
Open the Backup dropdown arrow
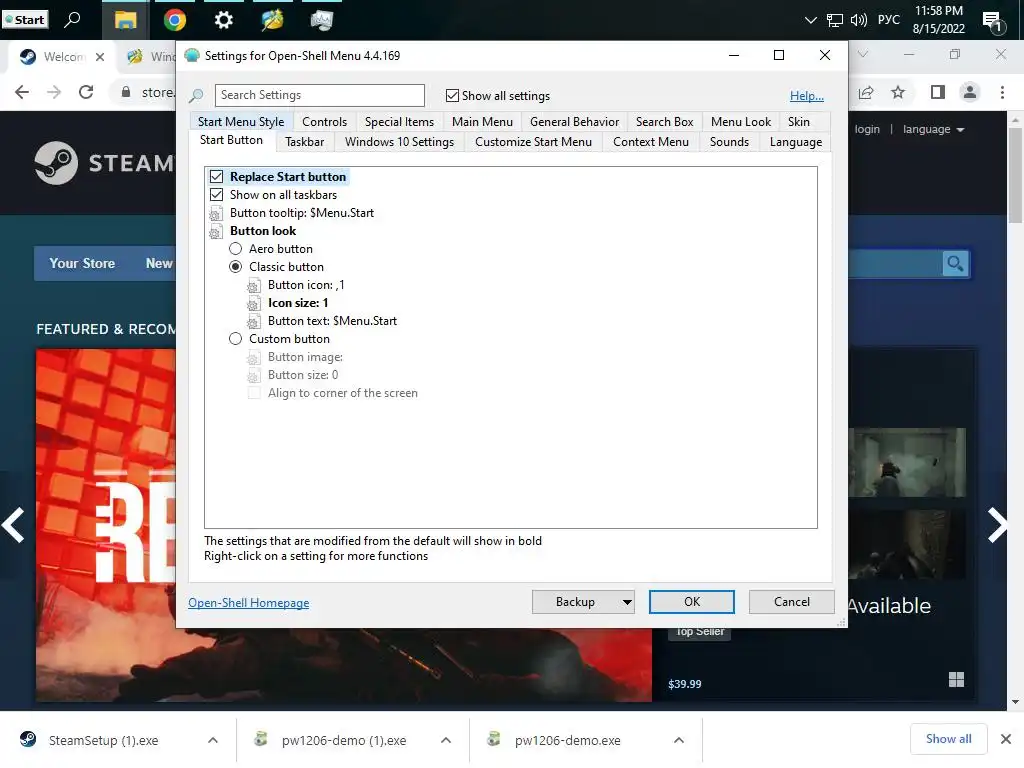click(x=626, y=602)
